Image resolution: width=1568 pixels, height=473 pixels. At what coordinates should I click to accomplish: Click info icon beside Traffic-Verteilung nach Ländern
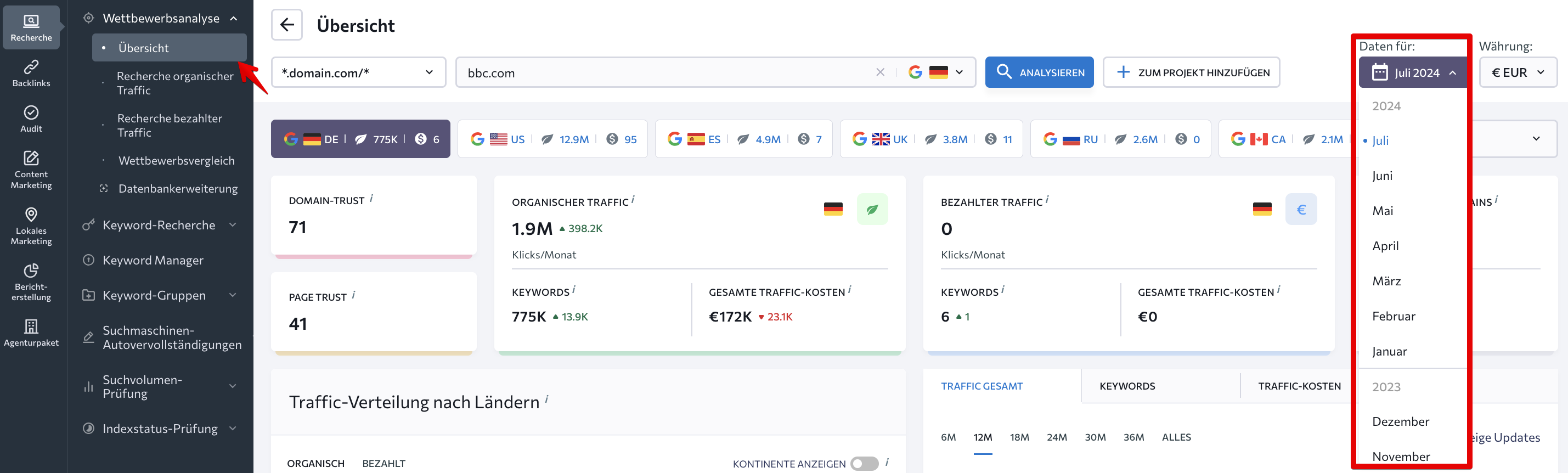(546, 399)
